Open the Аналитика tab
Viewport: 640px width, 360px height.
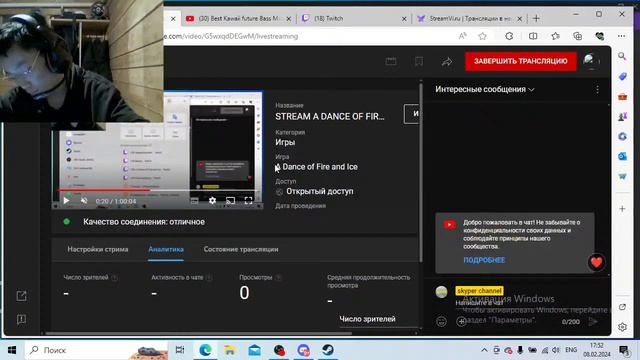point(166,249)
